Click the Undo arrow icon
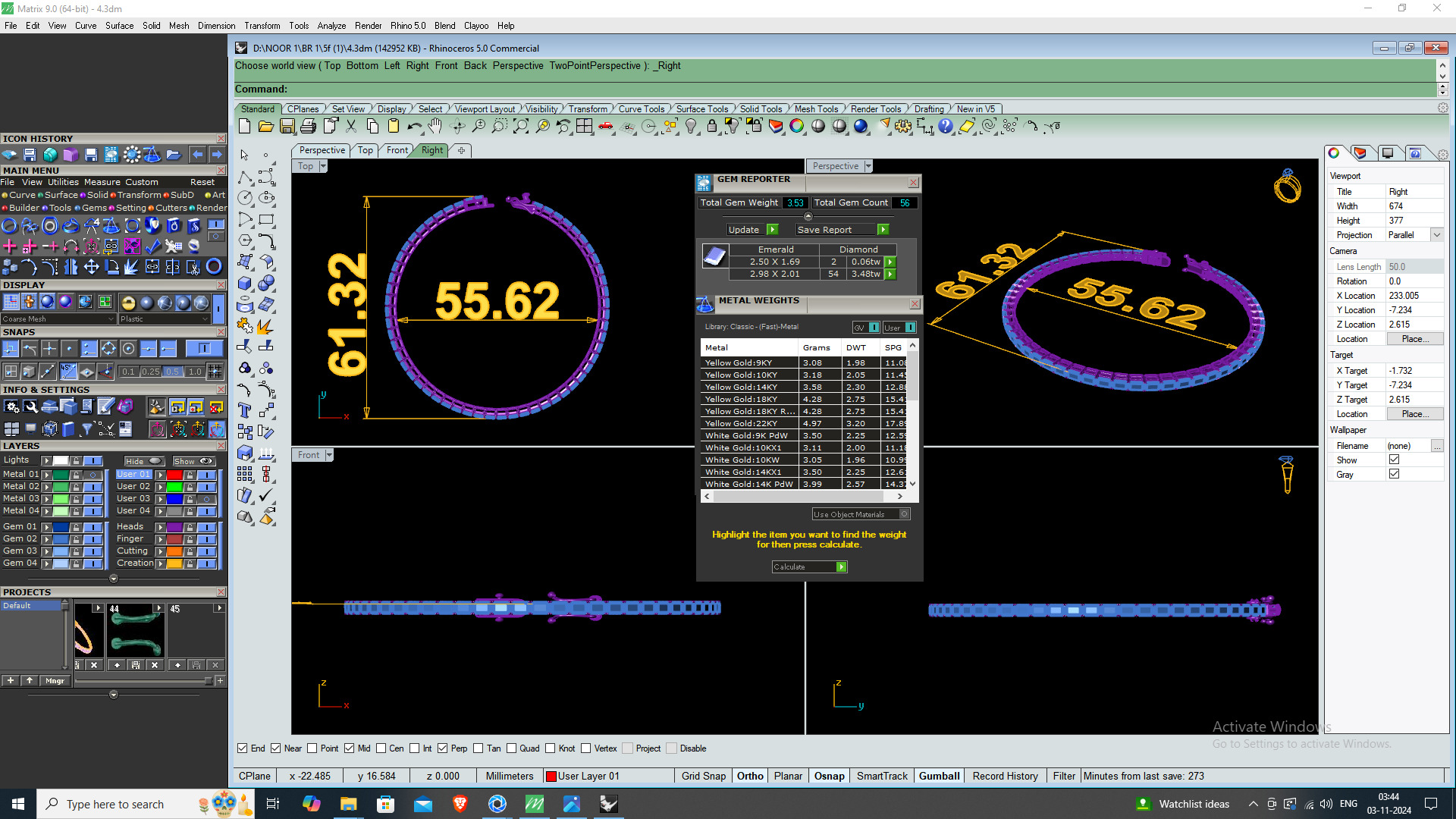Image resolution: width=1456 pixels, height=819 pixels. click(x=414, y=127)
